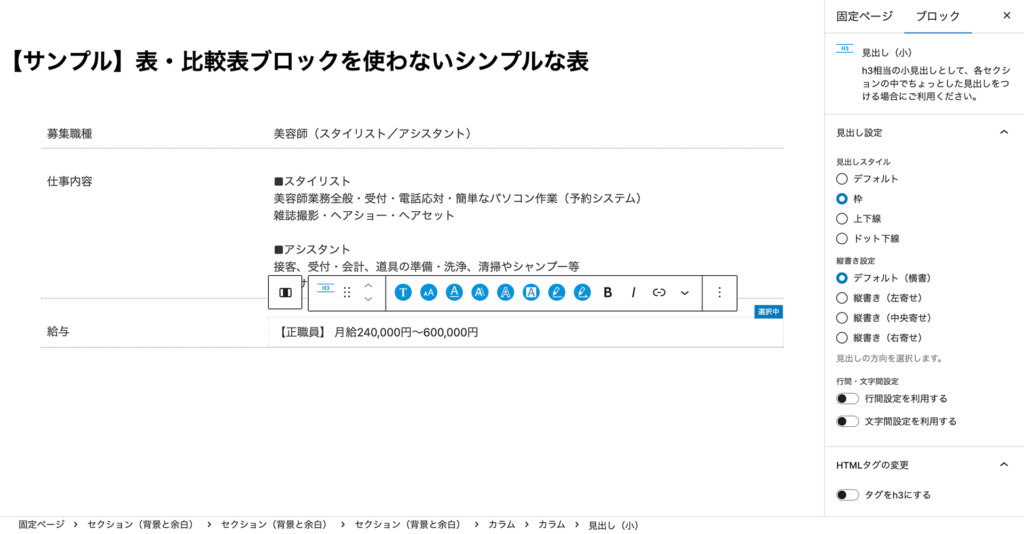Click the カラム breadcrumb before 見出し（小）
The image size is (1024, 534).
551,525
